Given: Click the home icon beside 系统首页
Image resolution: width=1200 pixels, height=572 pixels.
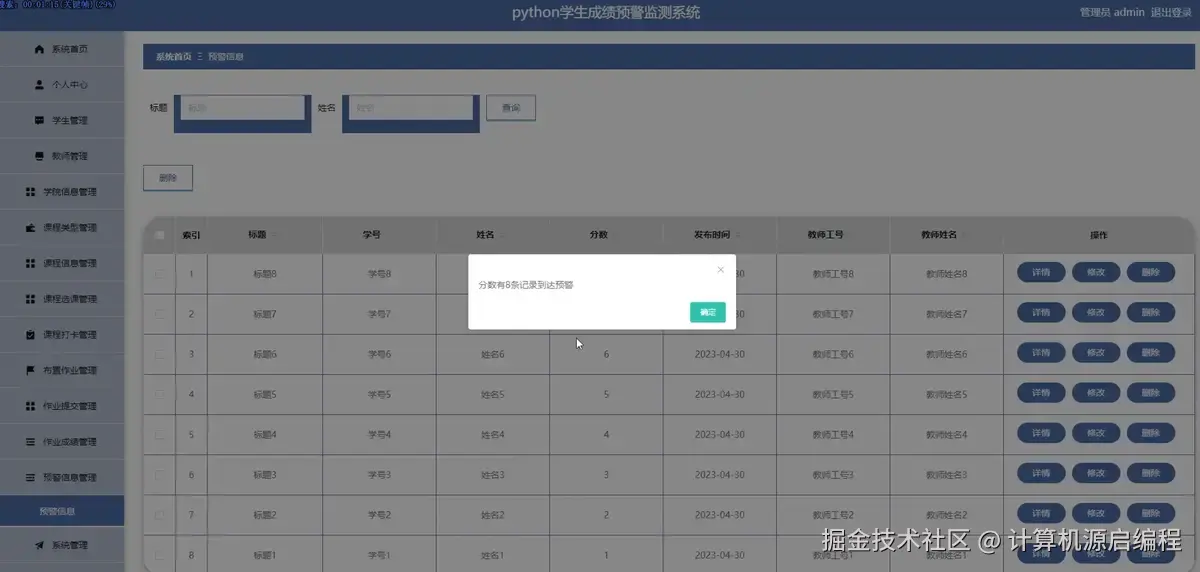Looking at the screenshot, I should point(39,49).
